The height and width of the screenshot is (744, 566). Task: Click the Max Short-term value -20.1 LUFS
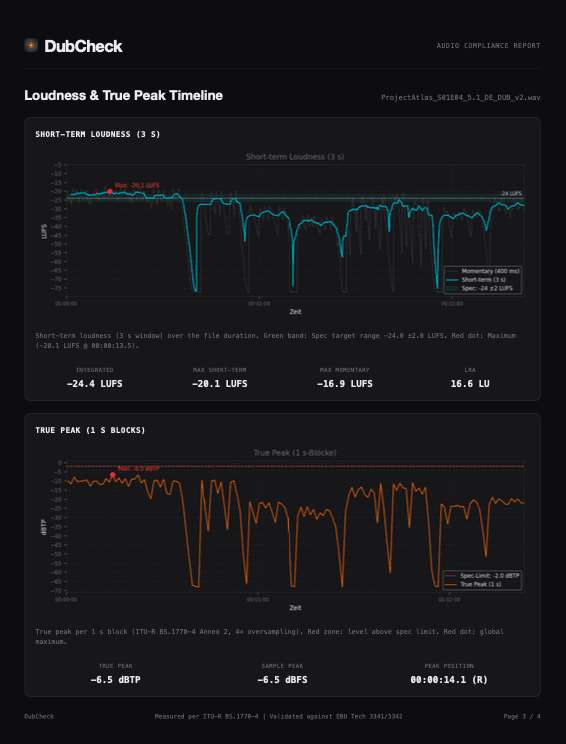[219, 384]
